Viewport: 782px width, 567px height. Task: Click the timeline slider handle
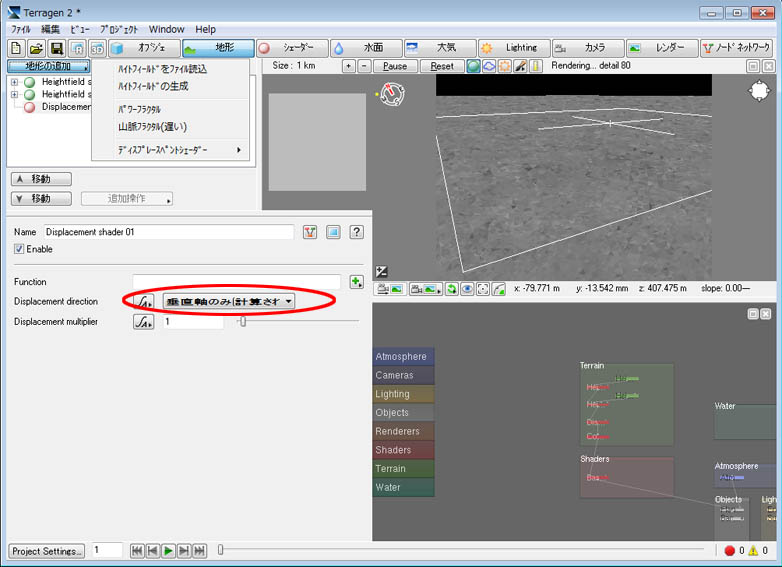coord(220,550)
